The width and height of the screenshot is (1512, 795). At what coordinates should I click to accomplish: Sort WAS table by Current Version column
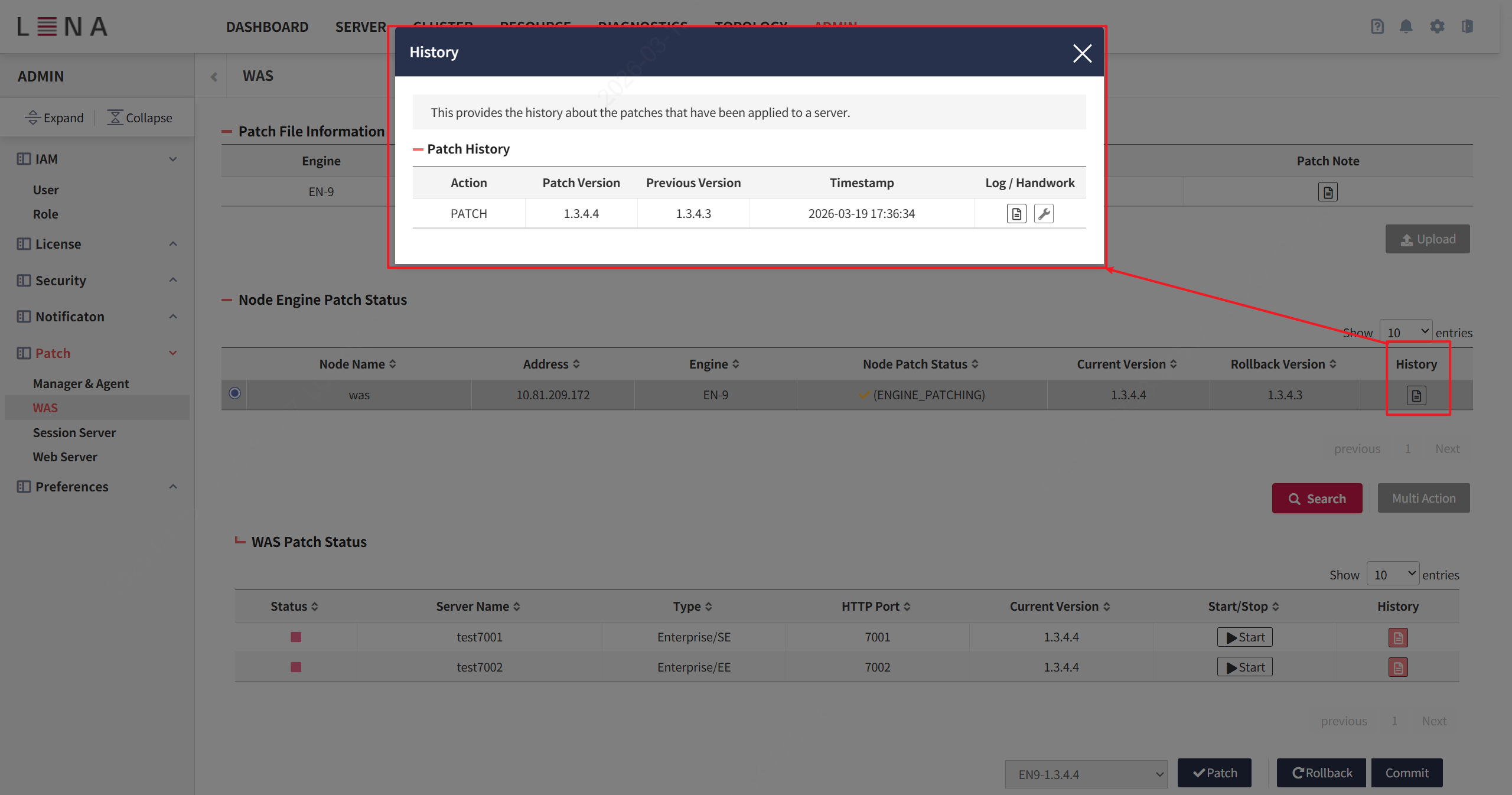pyautogui.click(x=1060, y=607)
